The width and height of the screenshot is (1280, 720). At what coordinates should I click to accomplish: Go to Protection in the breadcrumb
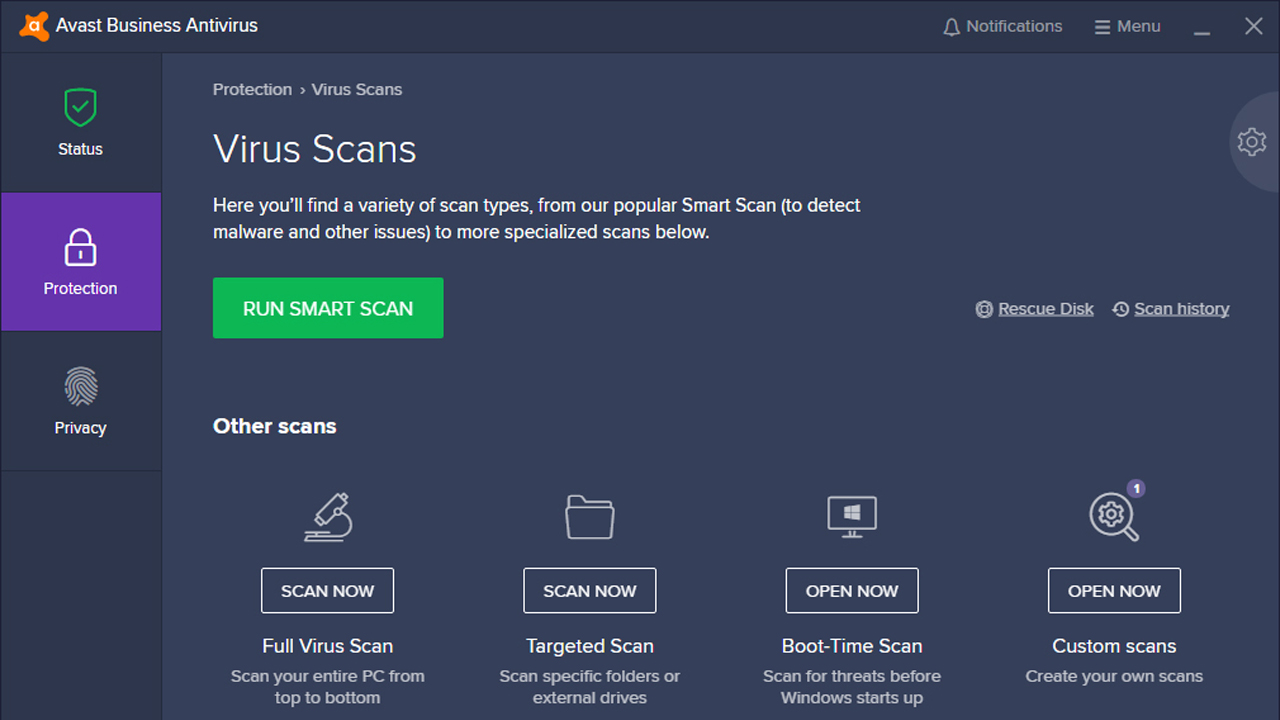[x=252, y=89]
